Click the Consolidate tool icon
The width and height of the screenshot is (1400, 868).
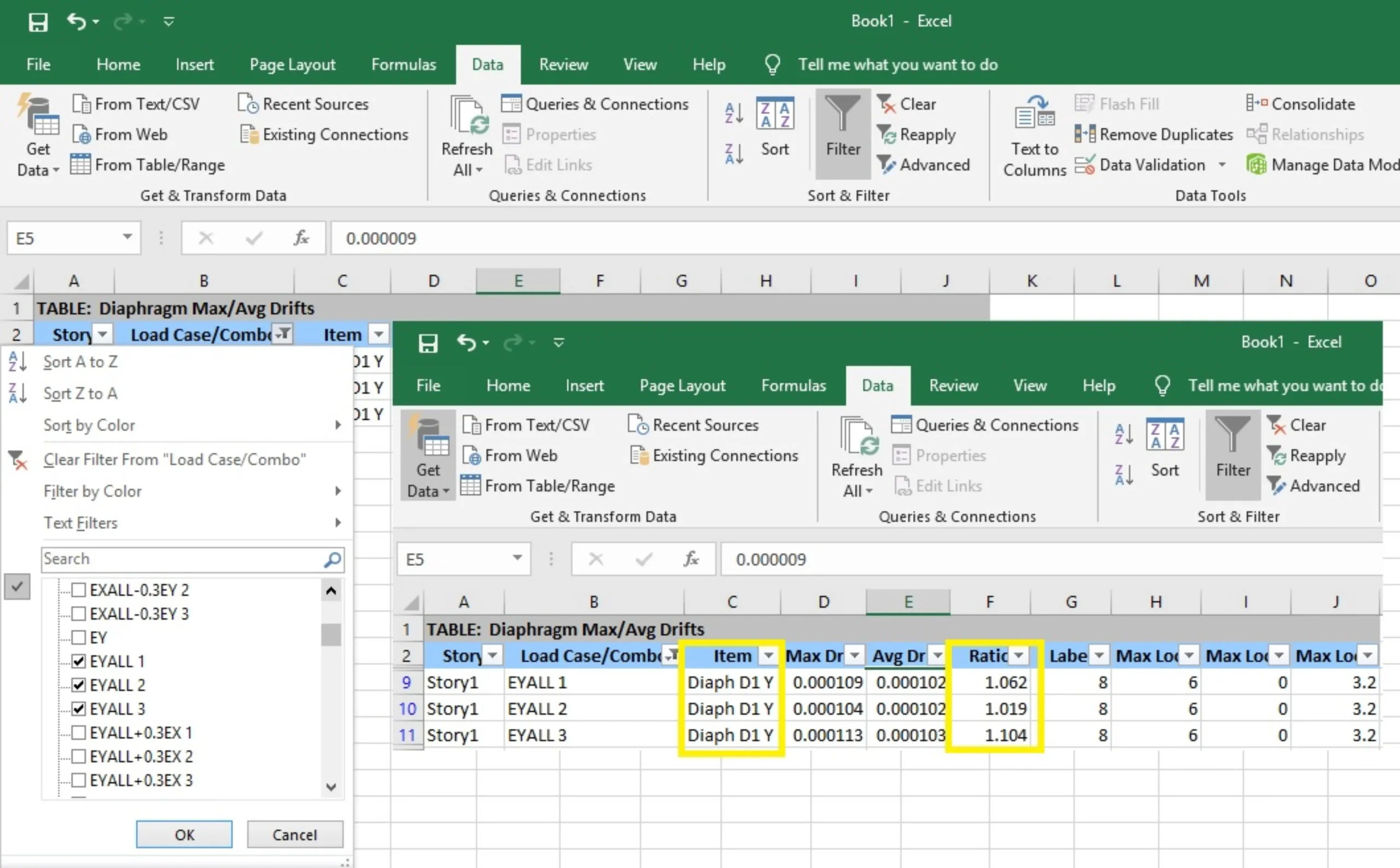click(x=1256, y=104)
